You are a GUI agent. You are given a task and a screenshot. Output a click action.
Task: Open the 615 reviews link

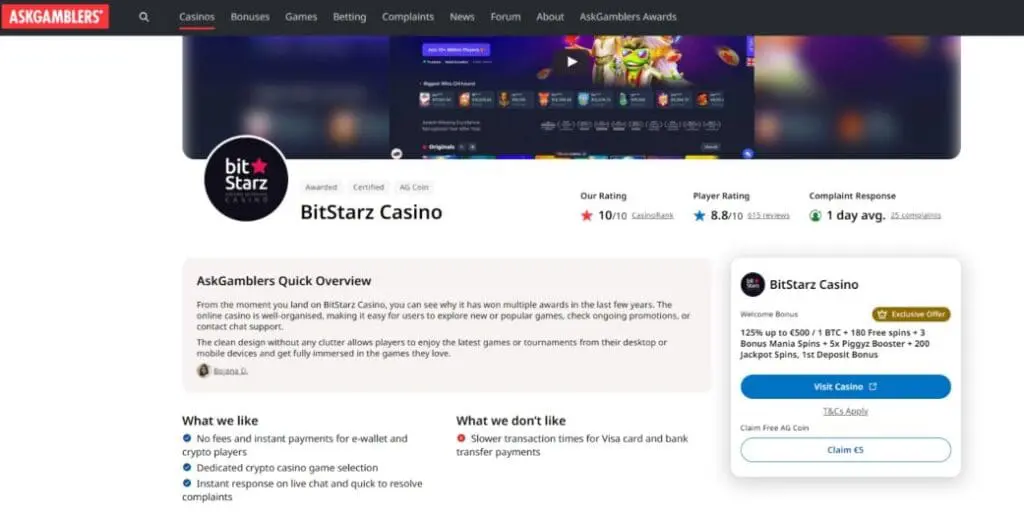click(x=769, y=215)
